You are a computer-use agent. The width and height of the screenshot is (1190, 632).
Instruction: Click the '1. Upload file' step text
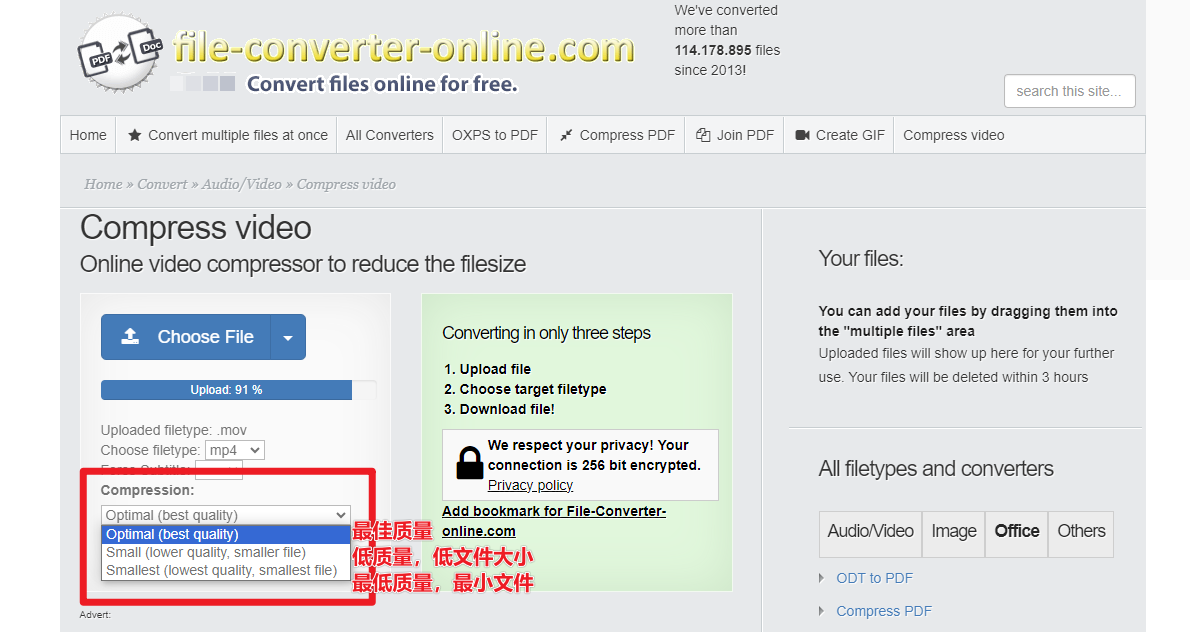point(487,369)
